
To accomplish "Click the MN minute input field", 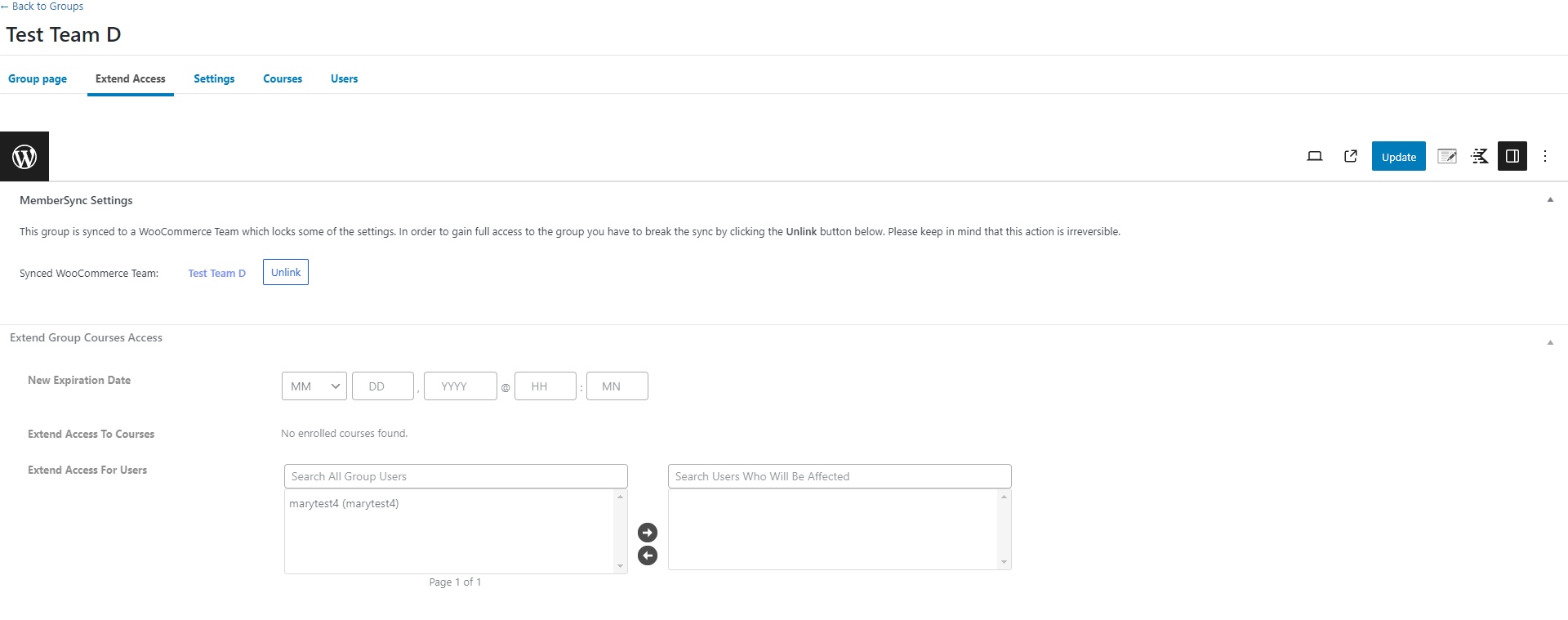I will (617, 386).
